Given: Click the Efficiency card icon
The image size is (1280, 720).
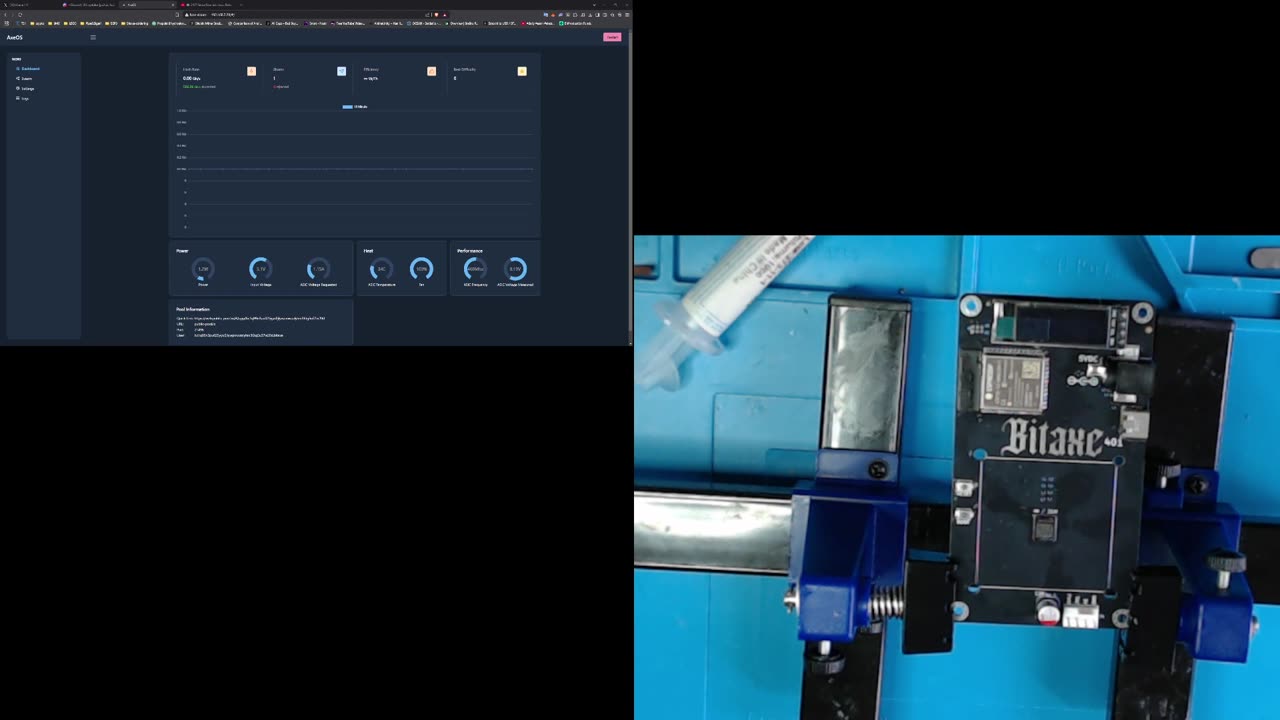Looking at the screenshot, I should tap(431, 71).
